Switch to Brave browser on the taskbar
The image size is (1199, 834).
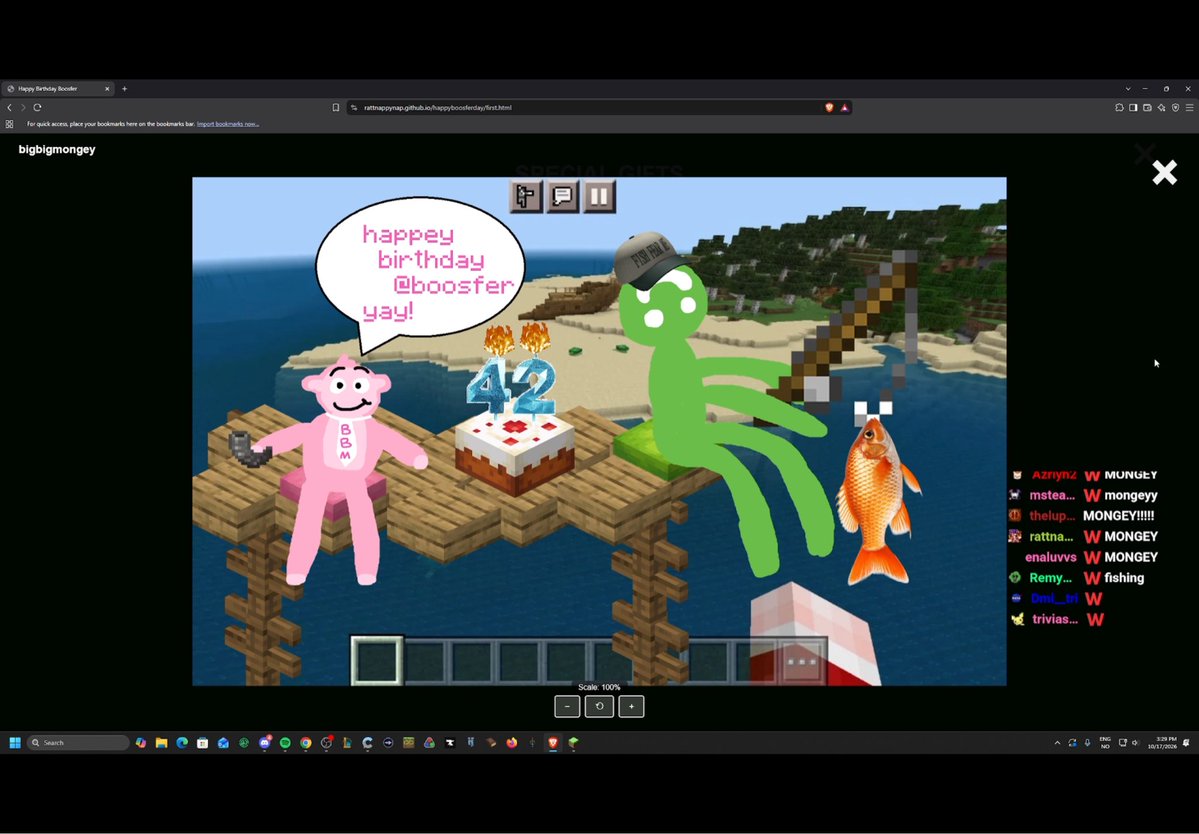(x=553, y=742)
